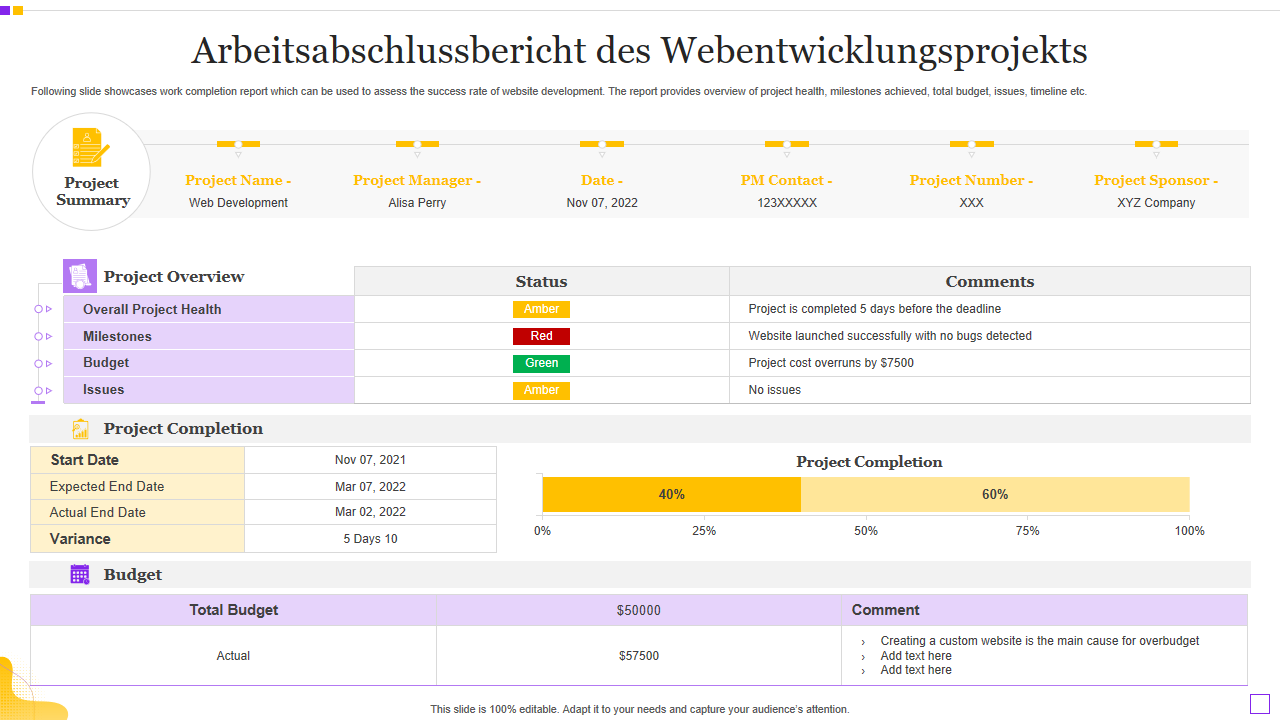Click the Project Summary document icon
The image size is (1280, 720).
tap(90, 148)
